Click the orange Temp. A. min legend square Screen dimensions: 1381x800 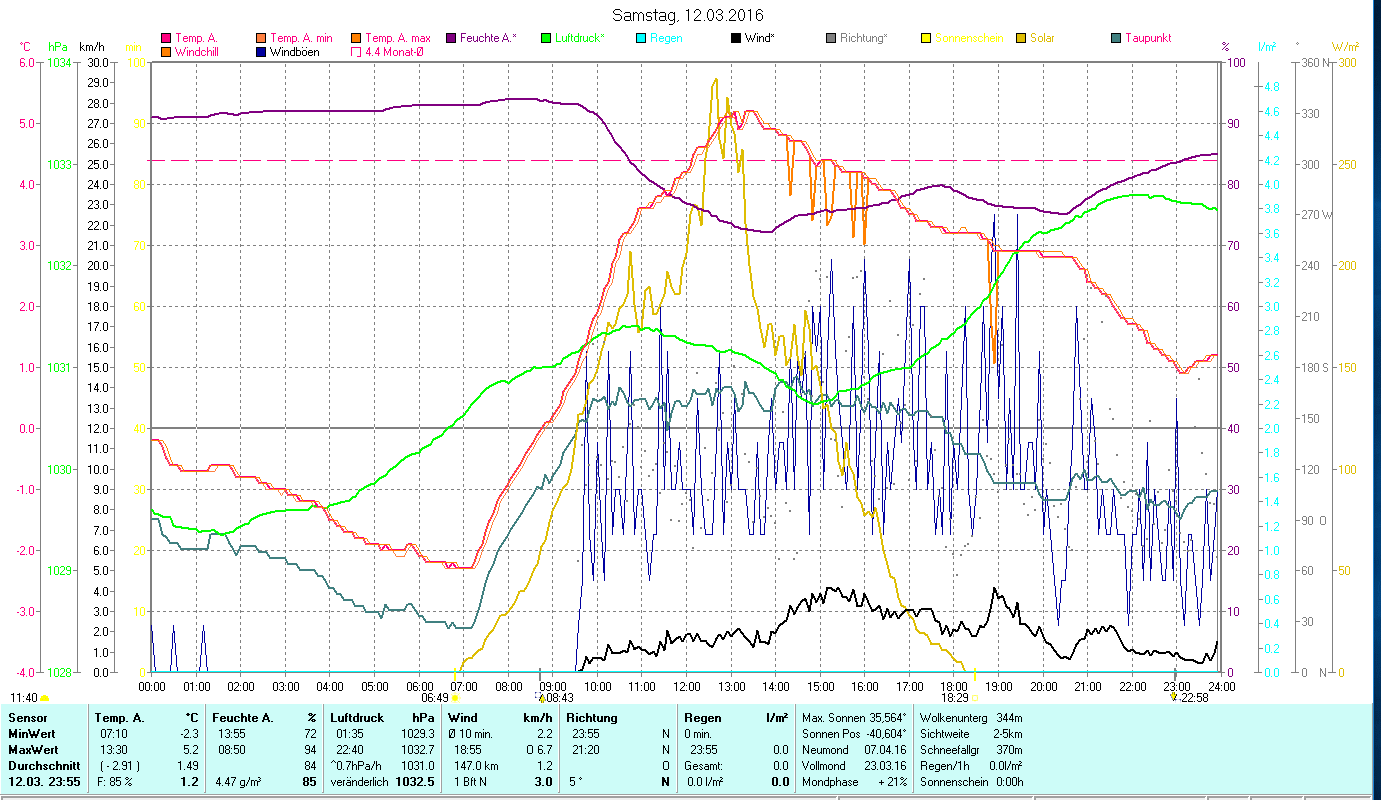point(262,39)
